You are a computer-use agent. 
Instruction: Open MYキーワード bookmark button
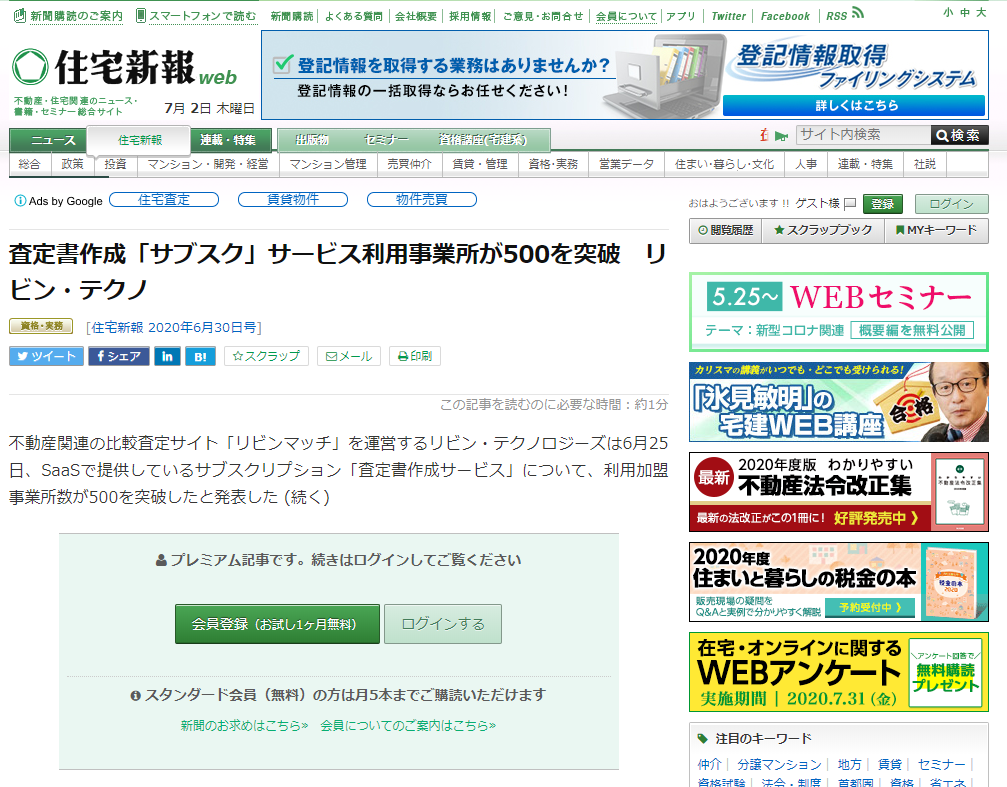[x=936, y=230]
